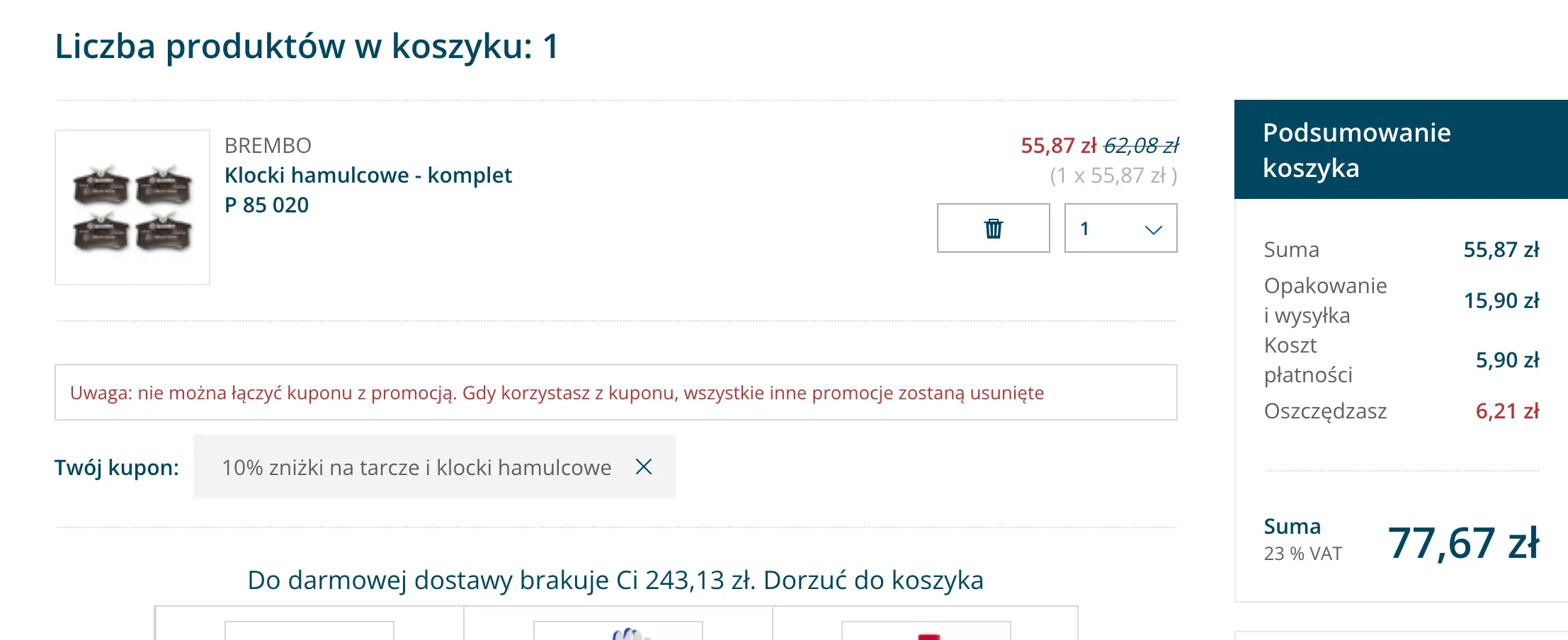Click the trash icon to remove product
Viewport: 1568px width, 640px height.
pyautogui.click(x=993, y=228)
